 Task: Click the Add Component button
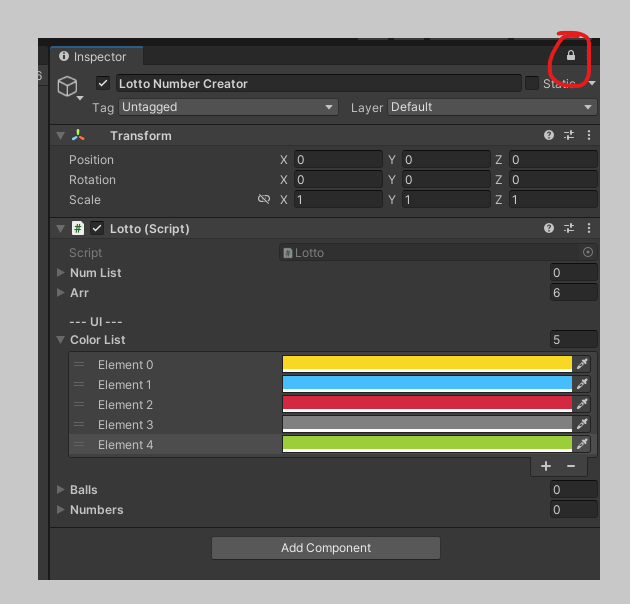coord(326,548)
